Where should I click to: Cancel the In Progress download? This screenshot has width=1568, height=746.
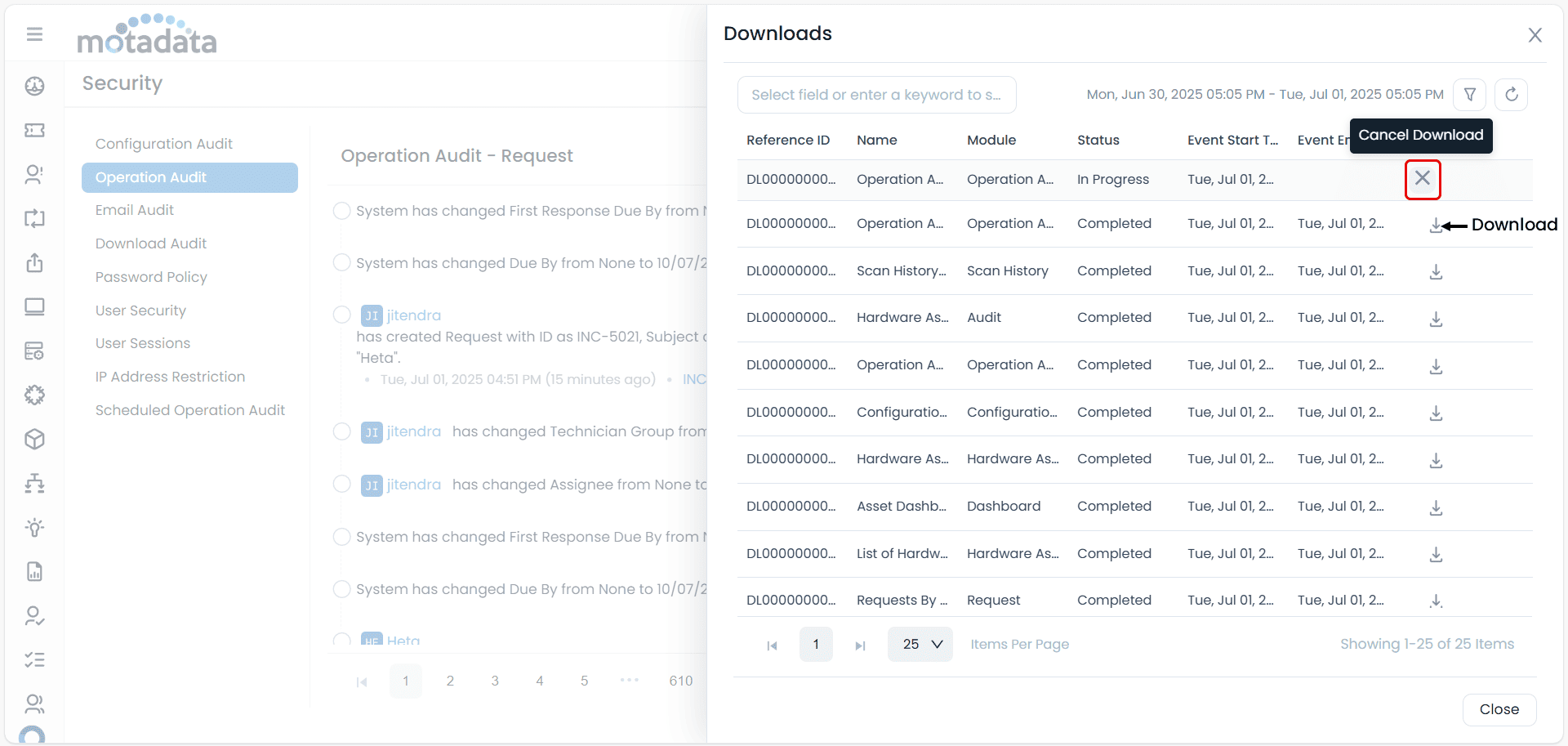[x=1423, y=179]
